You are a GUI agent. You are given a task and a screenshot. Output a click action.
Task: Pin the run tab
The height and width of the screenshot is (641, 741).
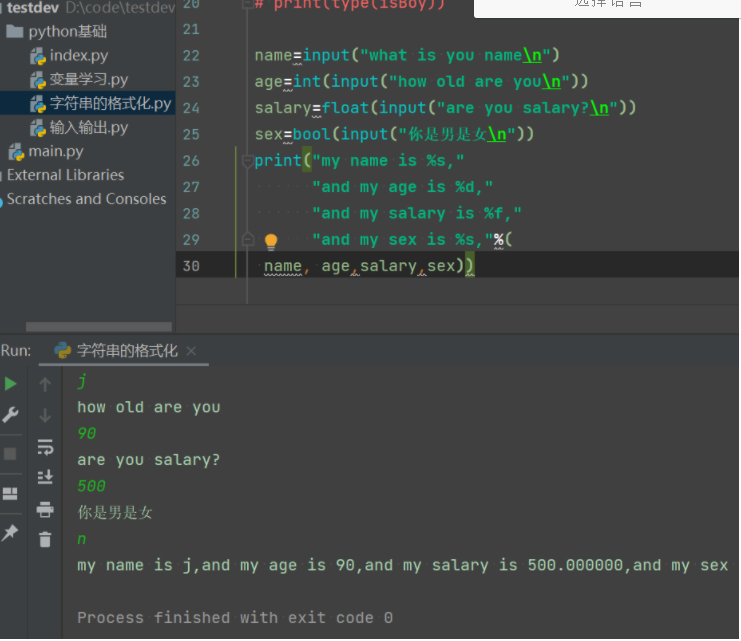click(x=10, y=533)
